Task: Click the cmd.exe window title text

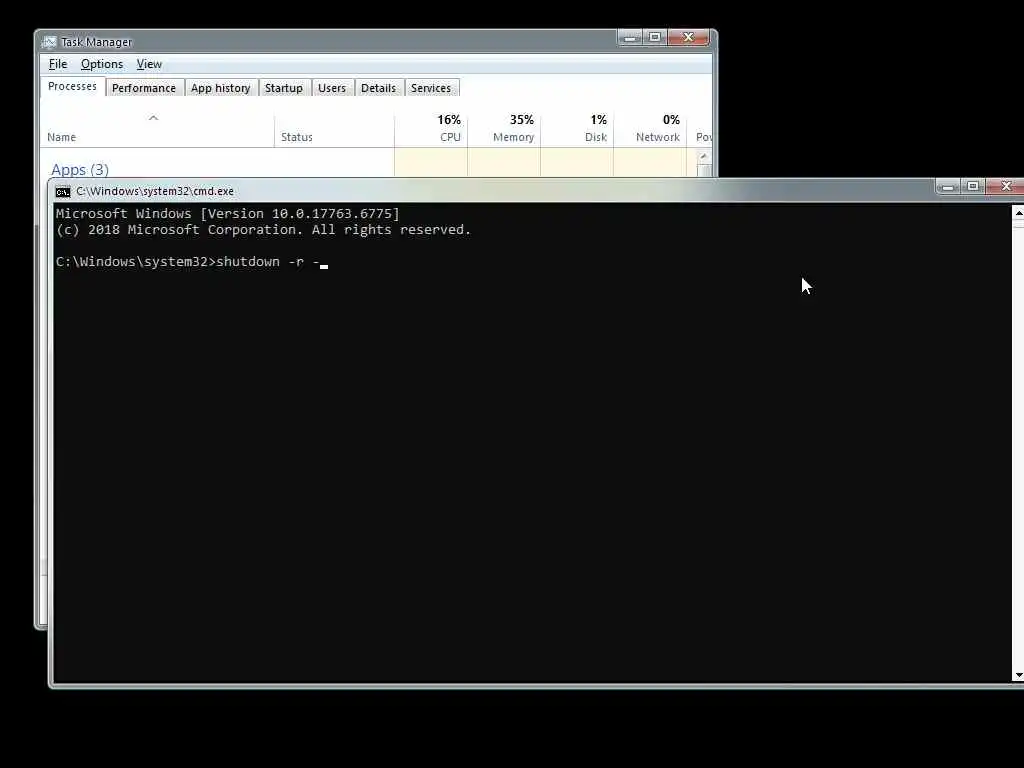Action: (155, 191)
